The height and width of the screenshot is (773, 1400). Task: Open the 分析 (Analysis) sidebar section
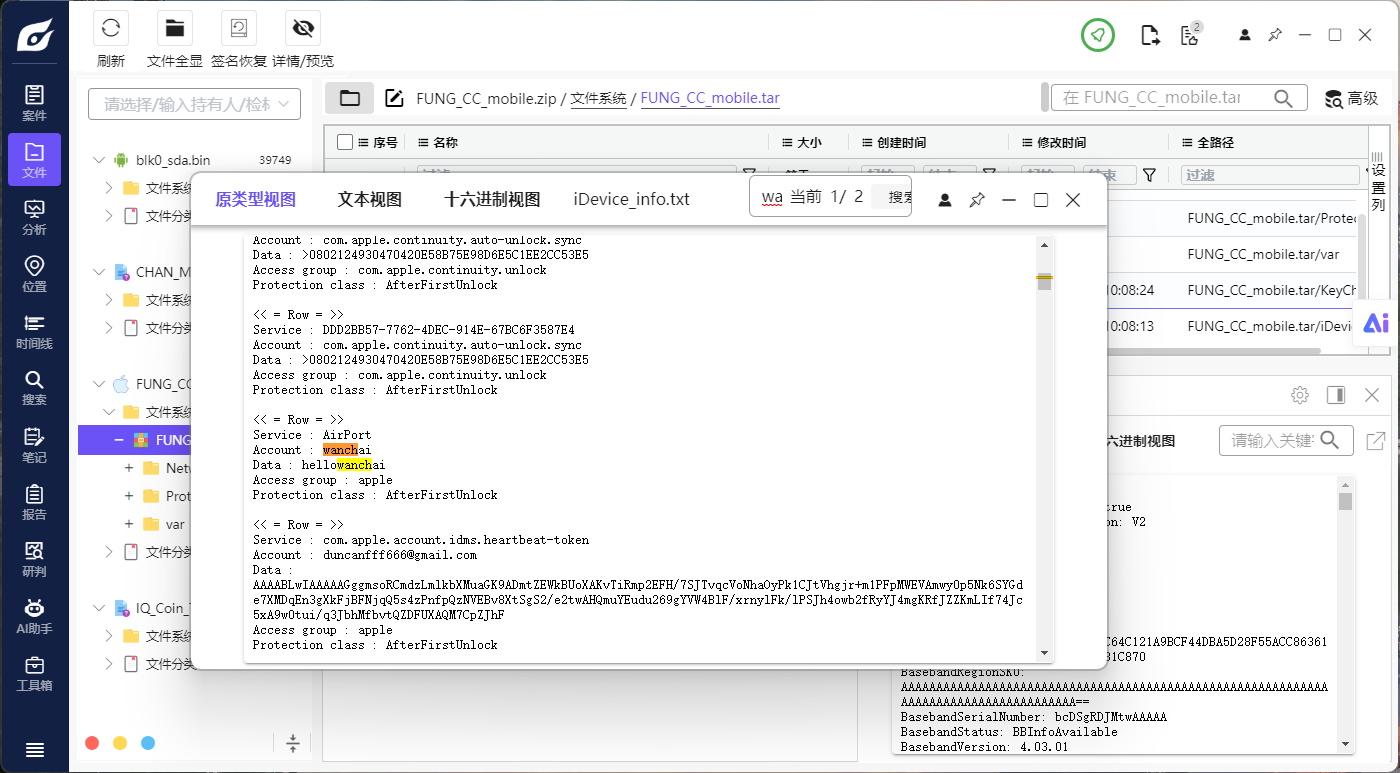point(34,217)
